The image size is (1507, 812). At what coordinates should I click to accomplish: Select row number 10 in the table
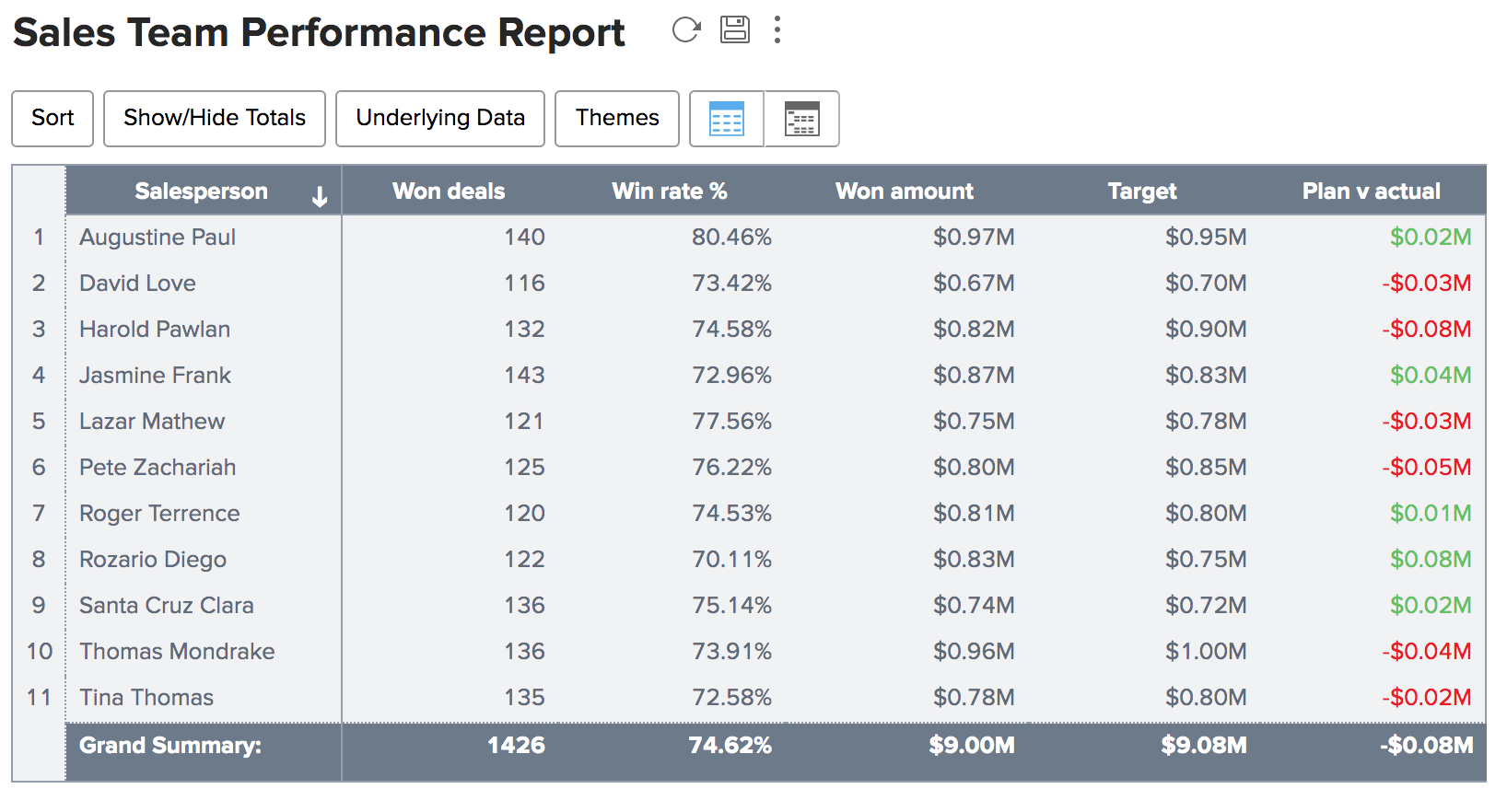tap(40, 652)
